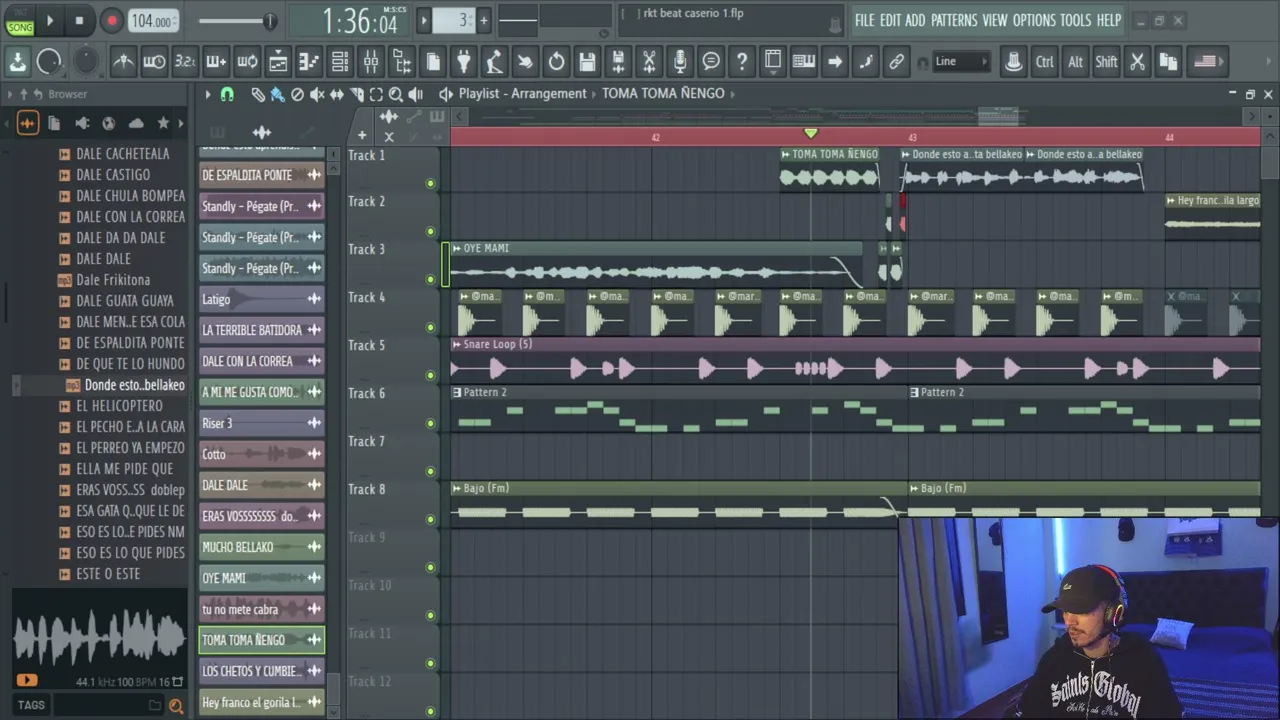Select the Slip tool in playlist toolbar
The width and height of the screenshot is (1280, 720).
click(337, 94)
